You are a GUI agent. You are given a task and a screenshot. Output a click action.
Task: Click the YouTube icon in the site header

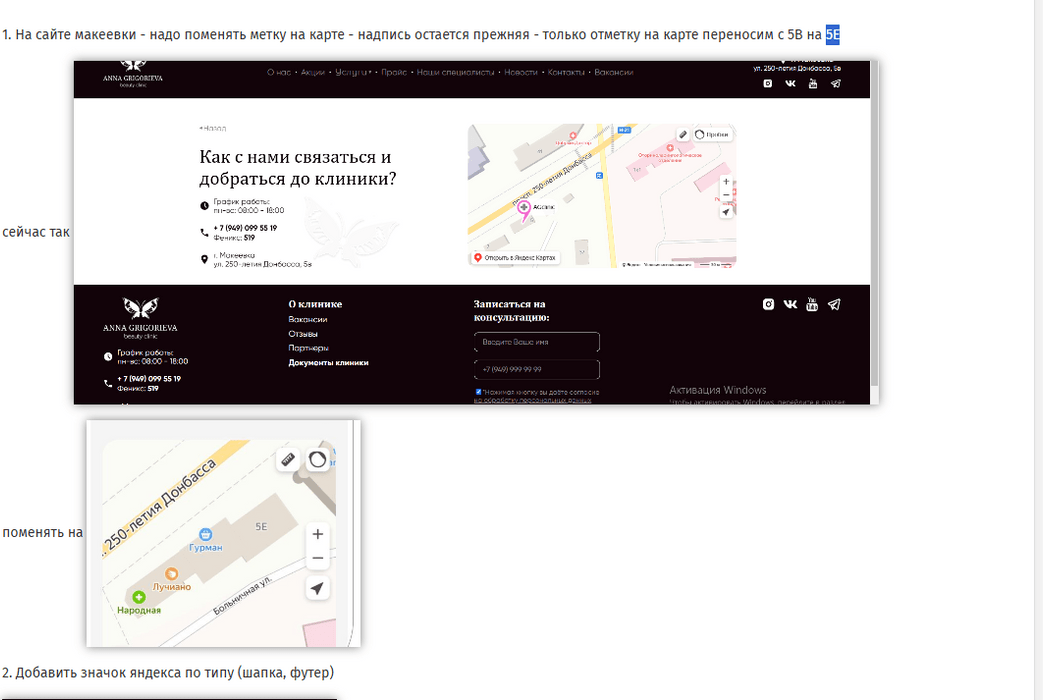click(813, 84)
